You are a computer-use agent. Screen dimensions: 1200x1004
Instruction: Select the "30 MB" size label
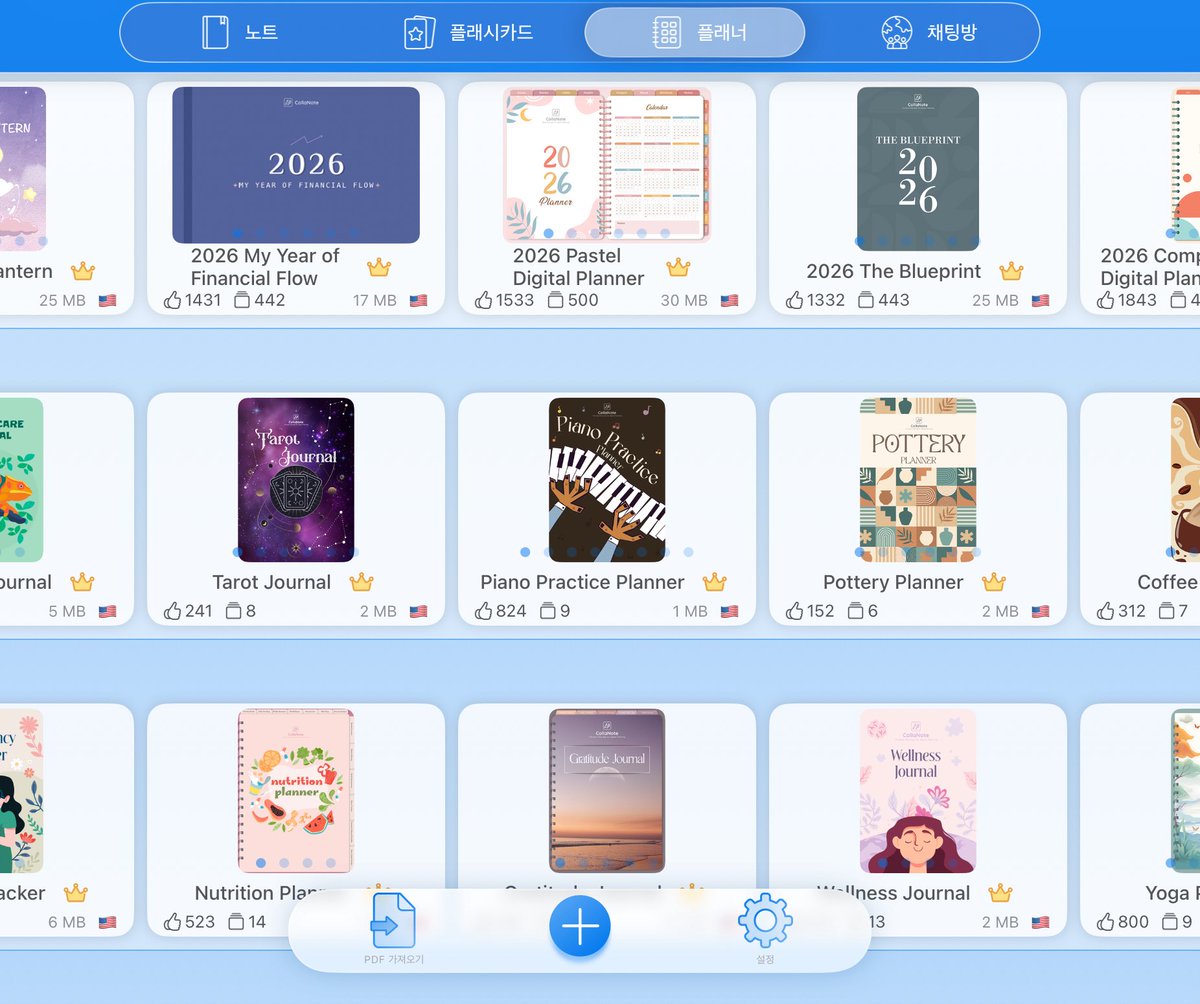[x=684, y=300]
